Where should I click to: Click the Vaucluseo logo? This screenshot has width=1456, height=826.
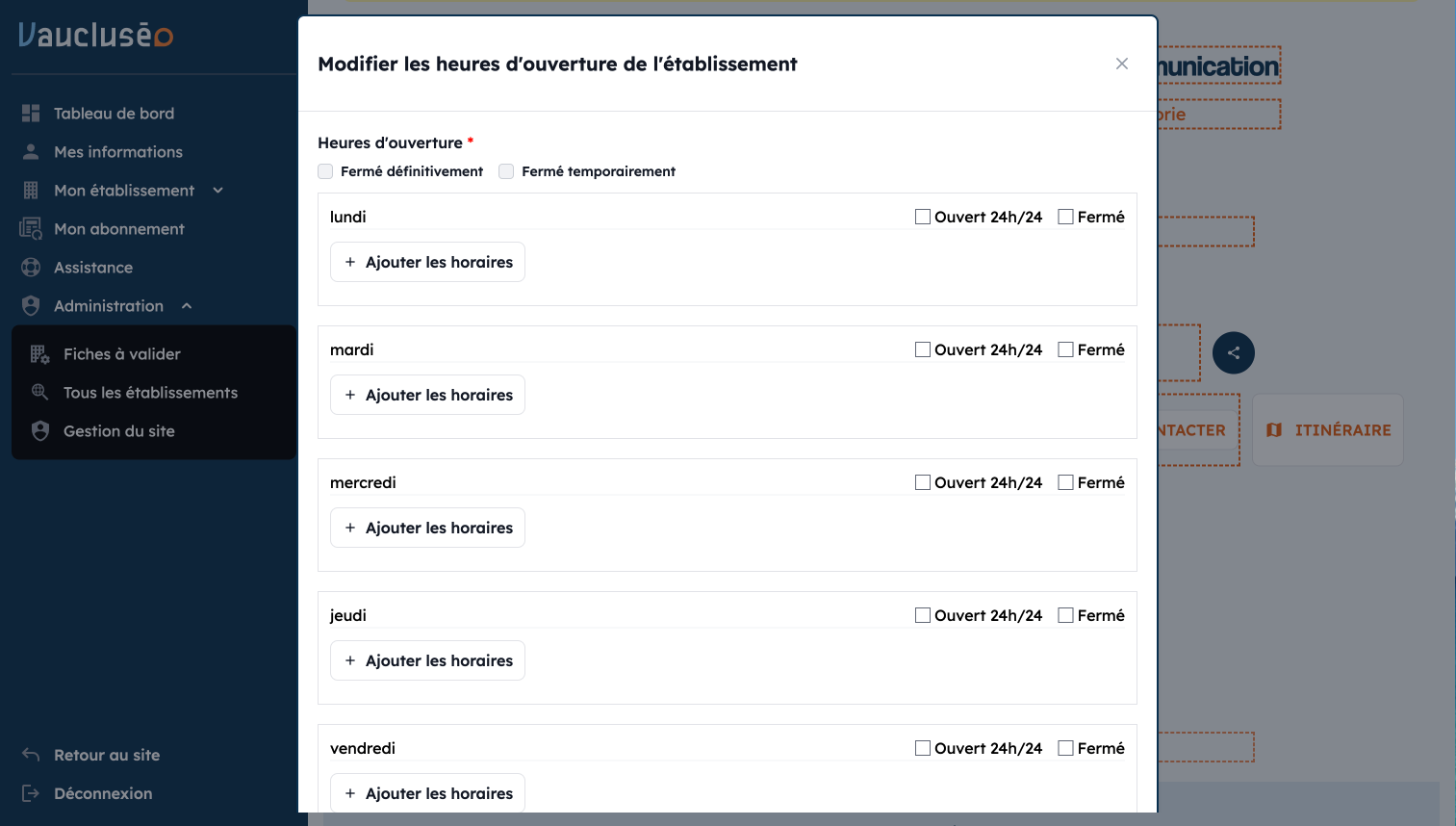[96, 36]
